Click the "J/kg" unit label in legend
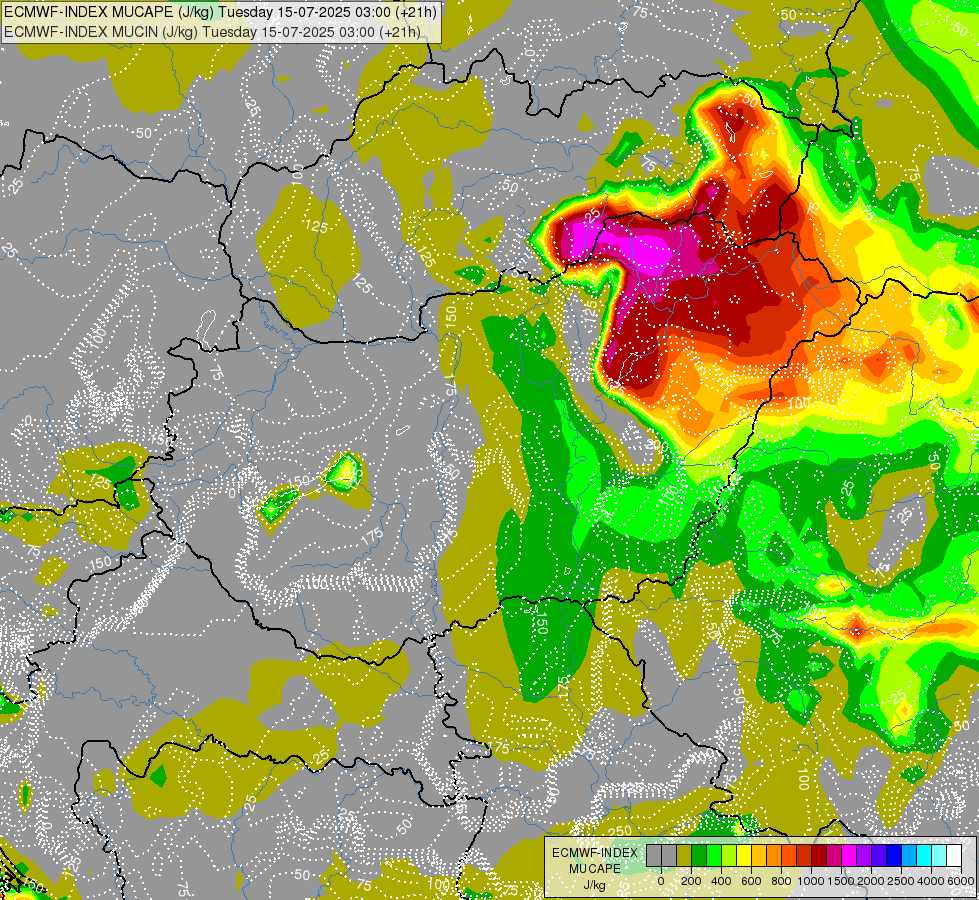The image size is (979, 900). pos(594,885)
